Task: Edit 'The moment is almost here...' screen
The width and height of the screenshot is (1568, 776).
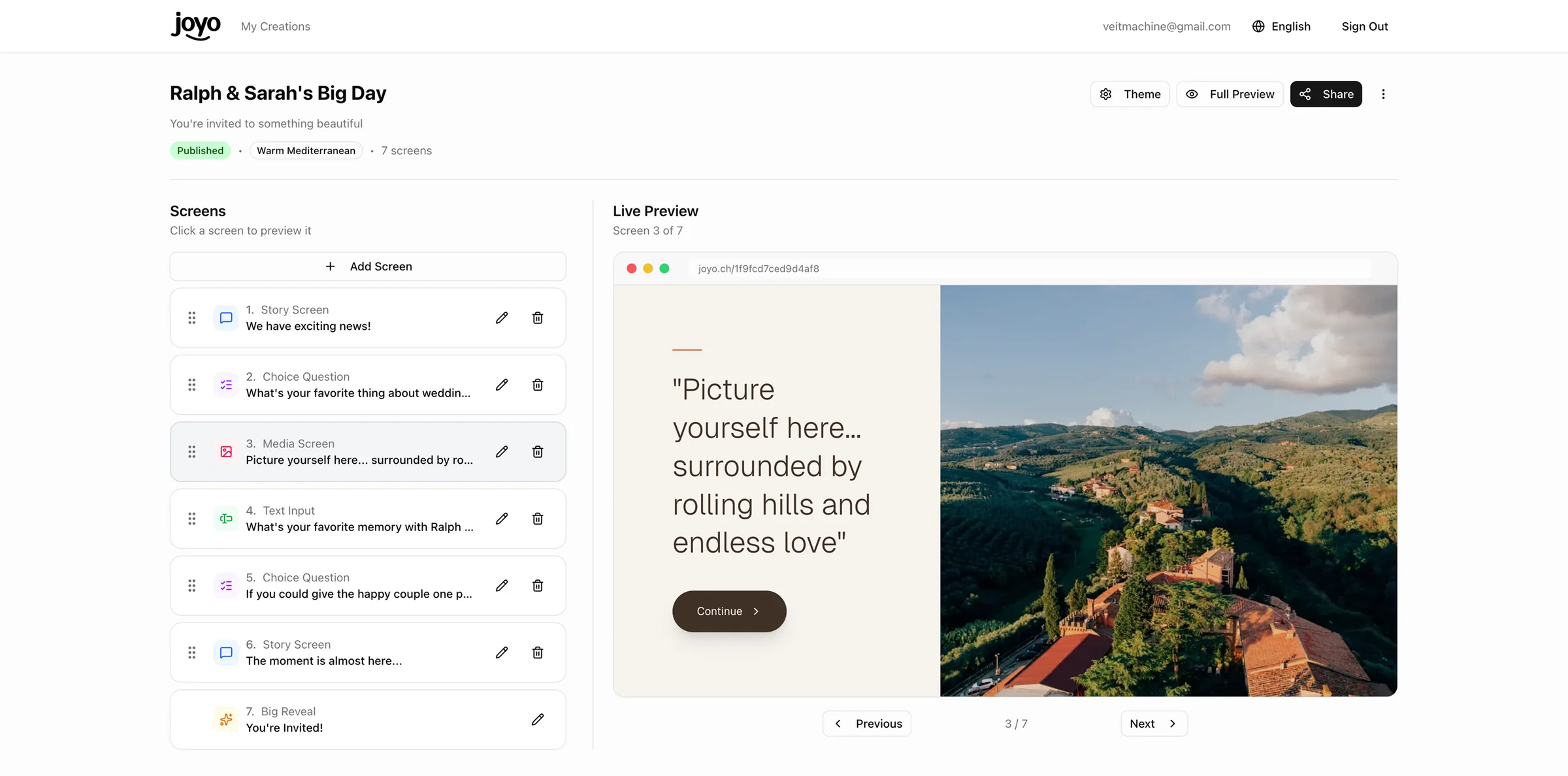Action: click(502, 653)
